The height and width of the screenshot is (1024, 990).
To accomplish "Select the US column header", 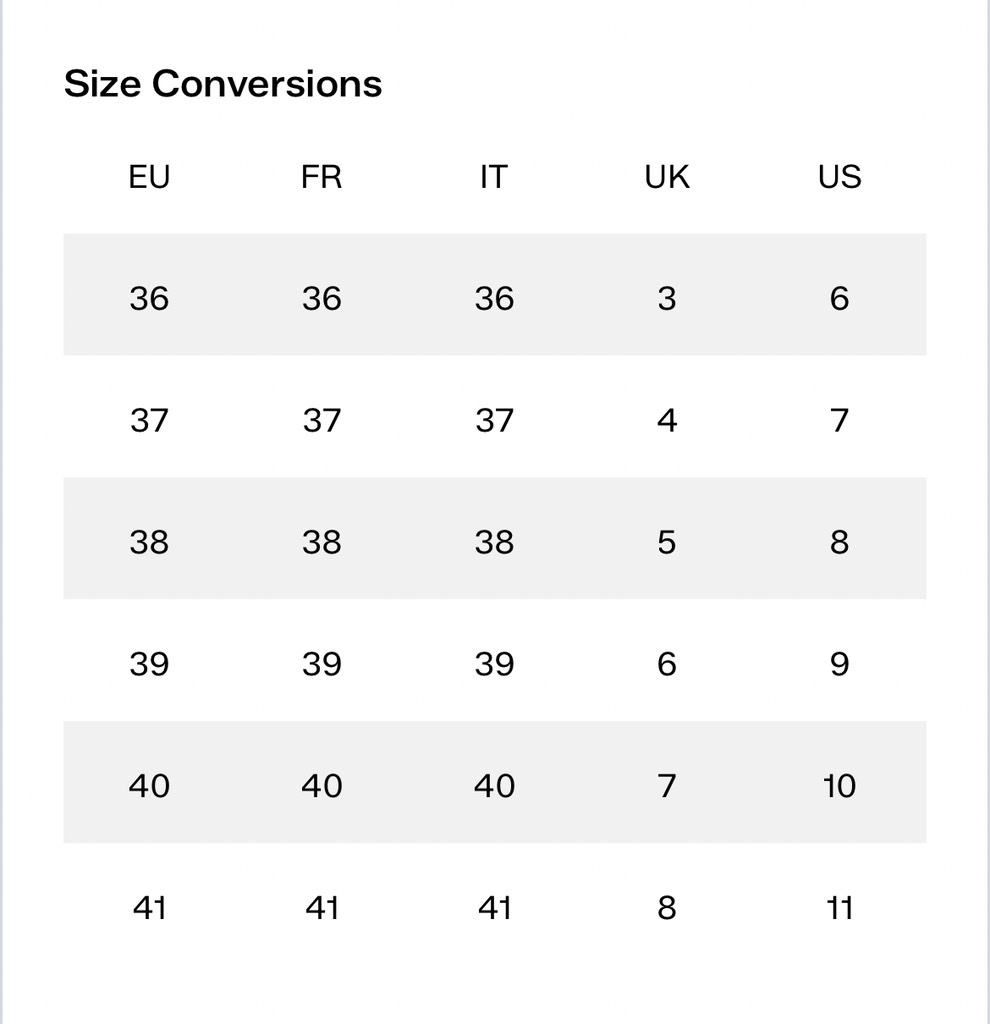I will (x=839, y=177).
